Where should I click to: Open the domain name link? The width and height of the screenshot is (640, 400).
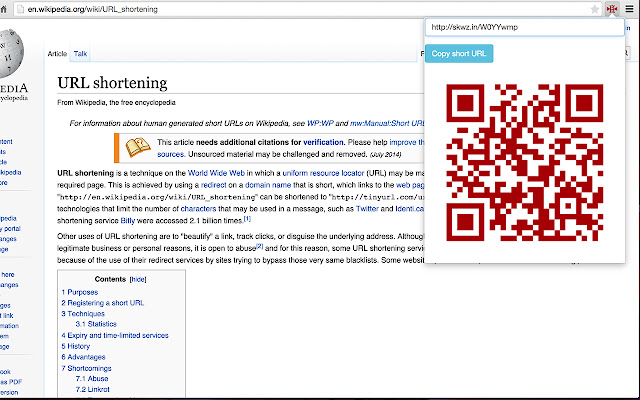point(268,185)
